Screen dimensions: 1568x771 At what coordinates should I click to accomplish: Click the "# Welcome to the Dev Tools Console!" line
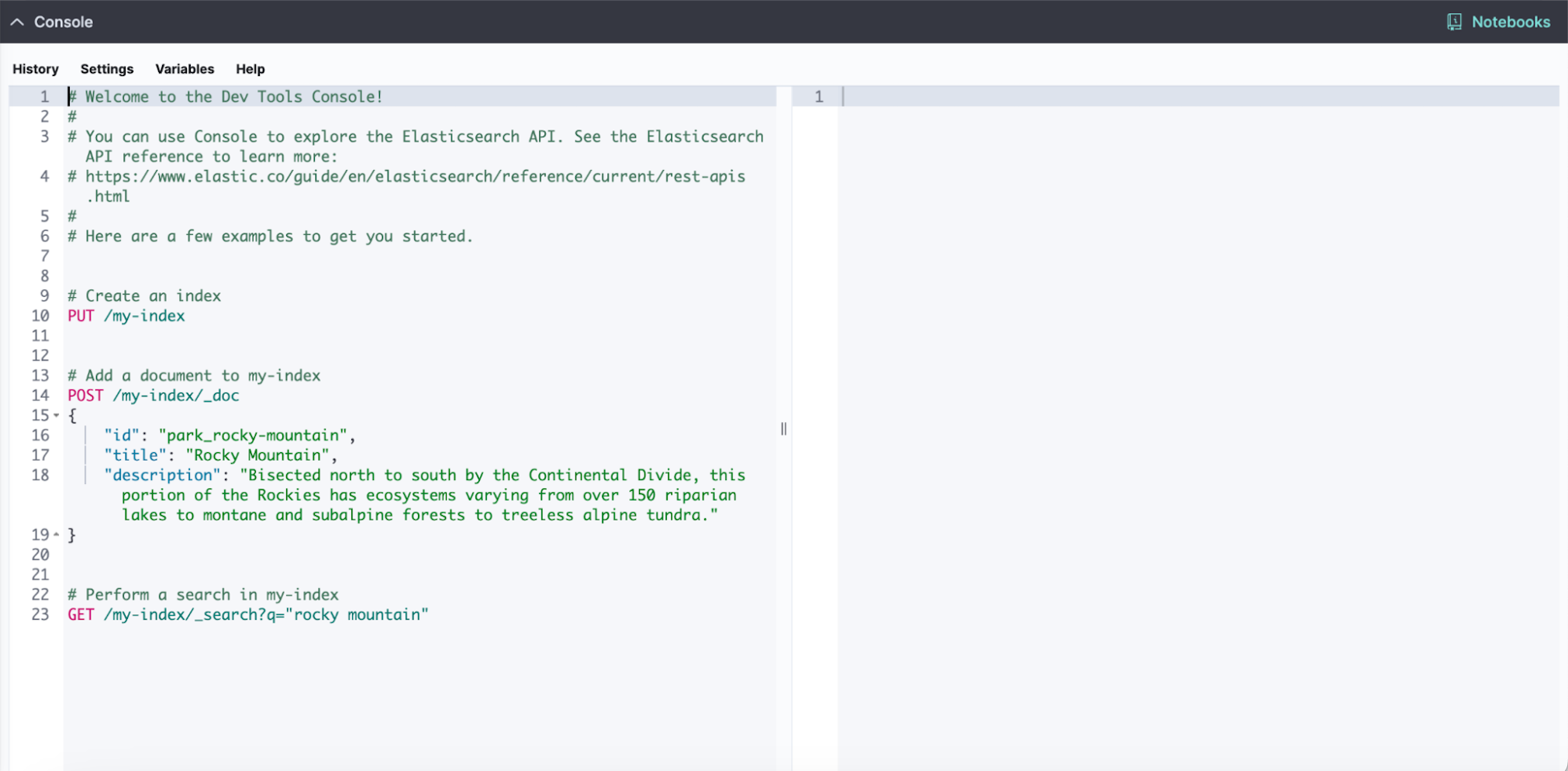[x=226, y=96]
